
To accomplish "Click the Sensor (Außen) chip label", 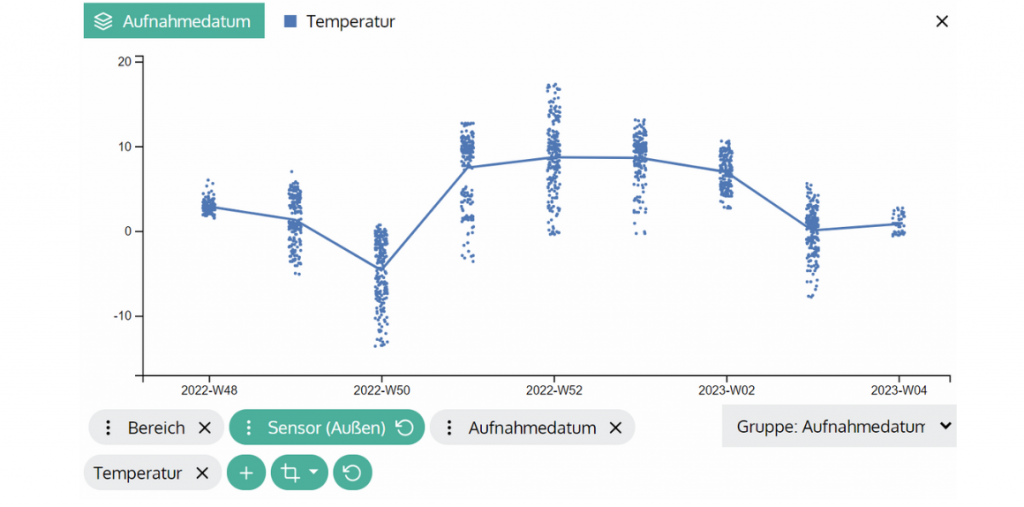I will [x=326, y=428].
